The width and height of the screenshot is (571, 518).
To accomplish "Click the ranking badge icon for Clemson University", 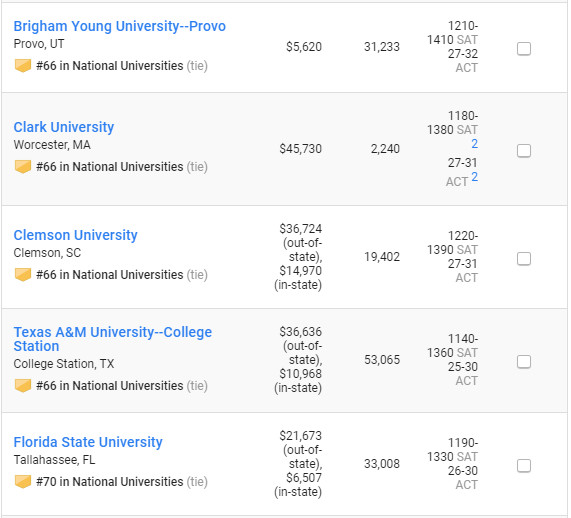I will click(x=23, y=275).
